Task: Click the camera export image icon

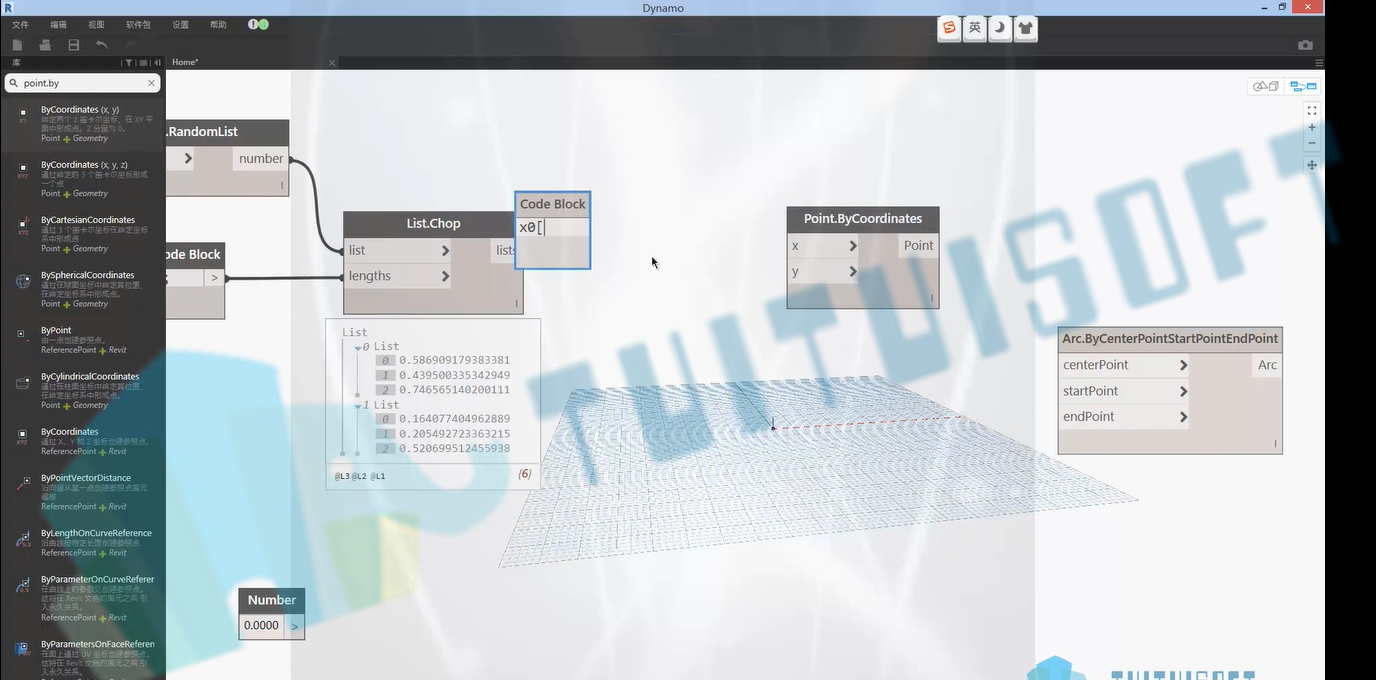Action: tap(1305, 45)
